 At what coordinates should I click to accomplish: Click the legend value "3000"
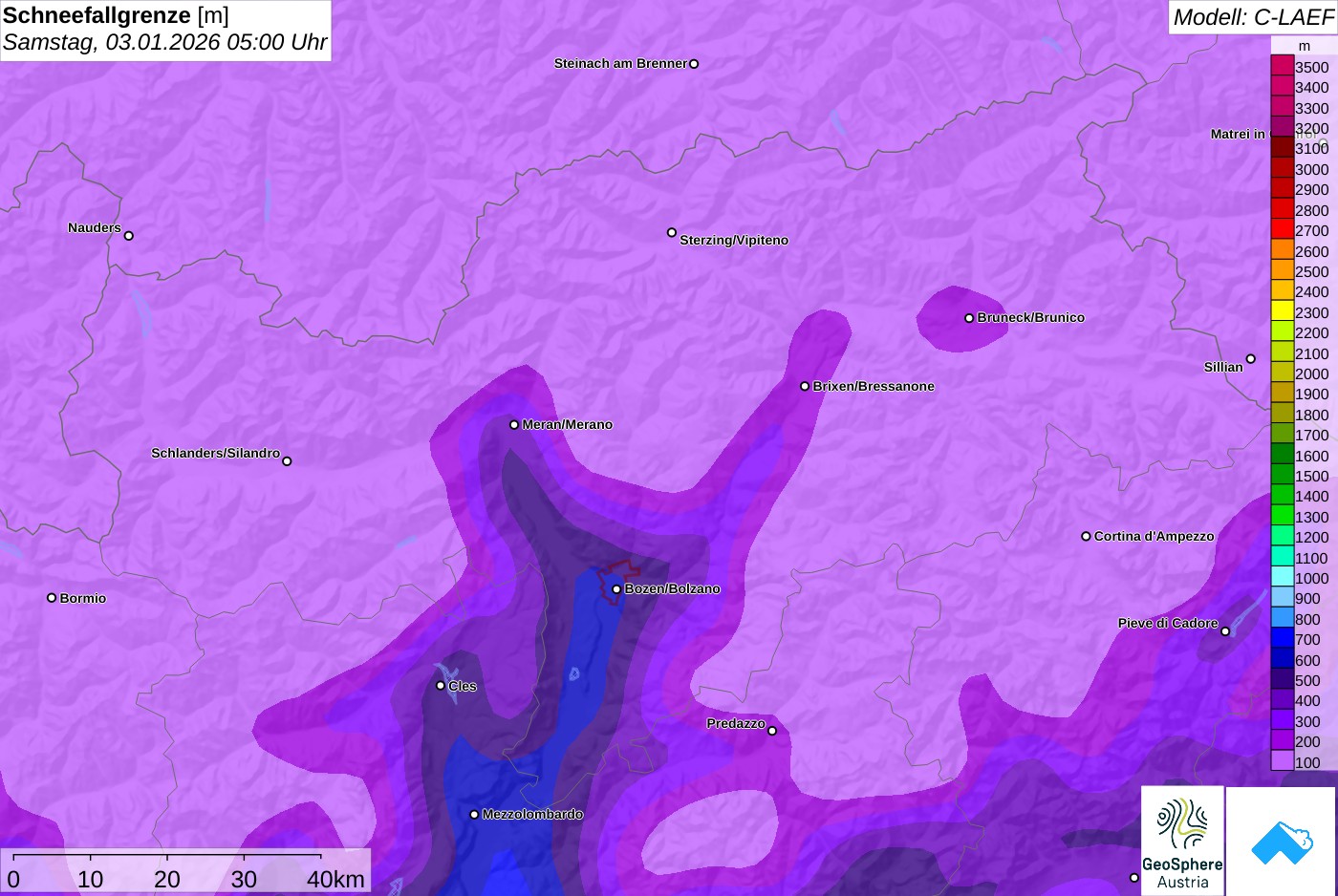pos(1312,169)
